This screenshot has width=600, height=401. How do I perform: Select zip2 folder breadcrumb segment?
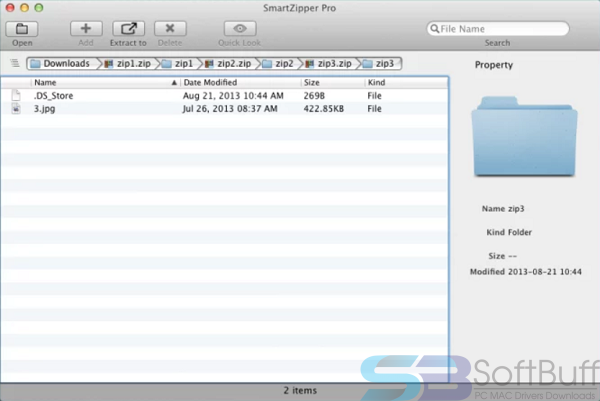tap(278, 64)
